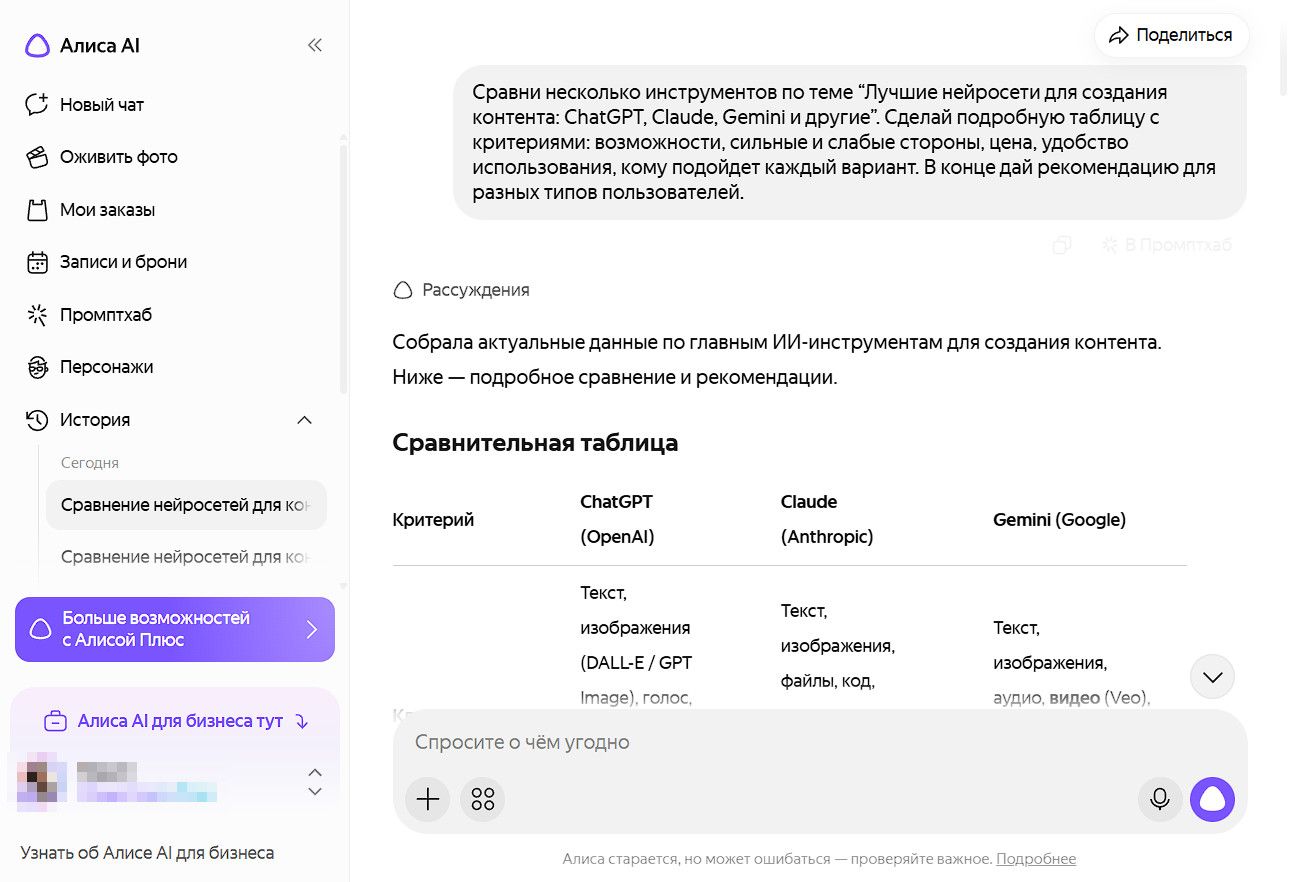
Task: Click the briefcase icon for business
Action: click(x=56, y=721)
